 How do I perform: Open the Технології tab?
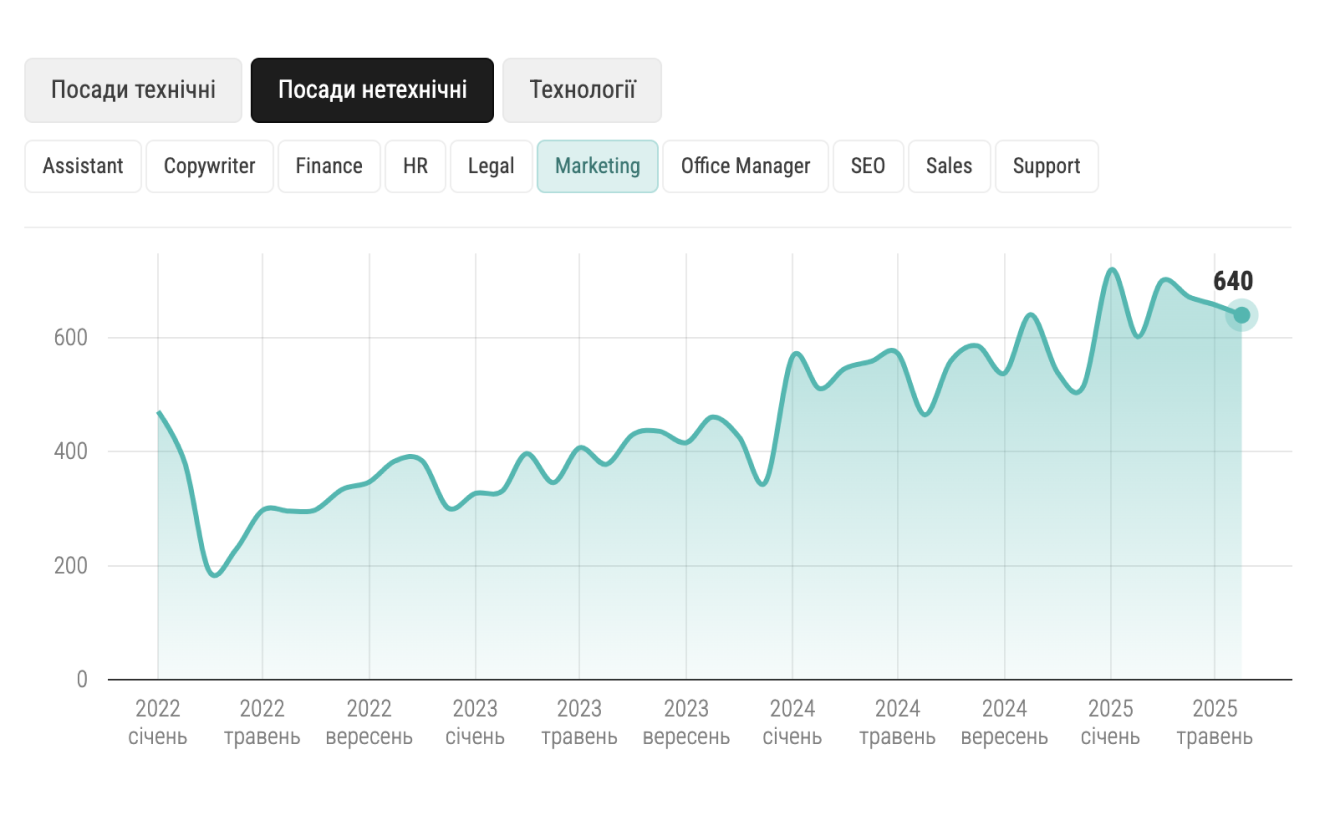click(582, 90)
